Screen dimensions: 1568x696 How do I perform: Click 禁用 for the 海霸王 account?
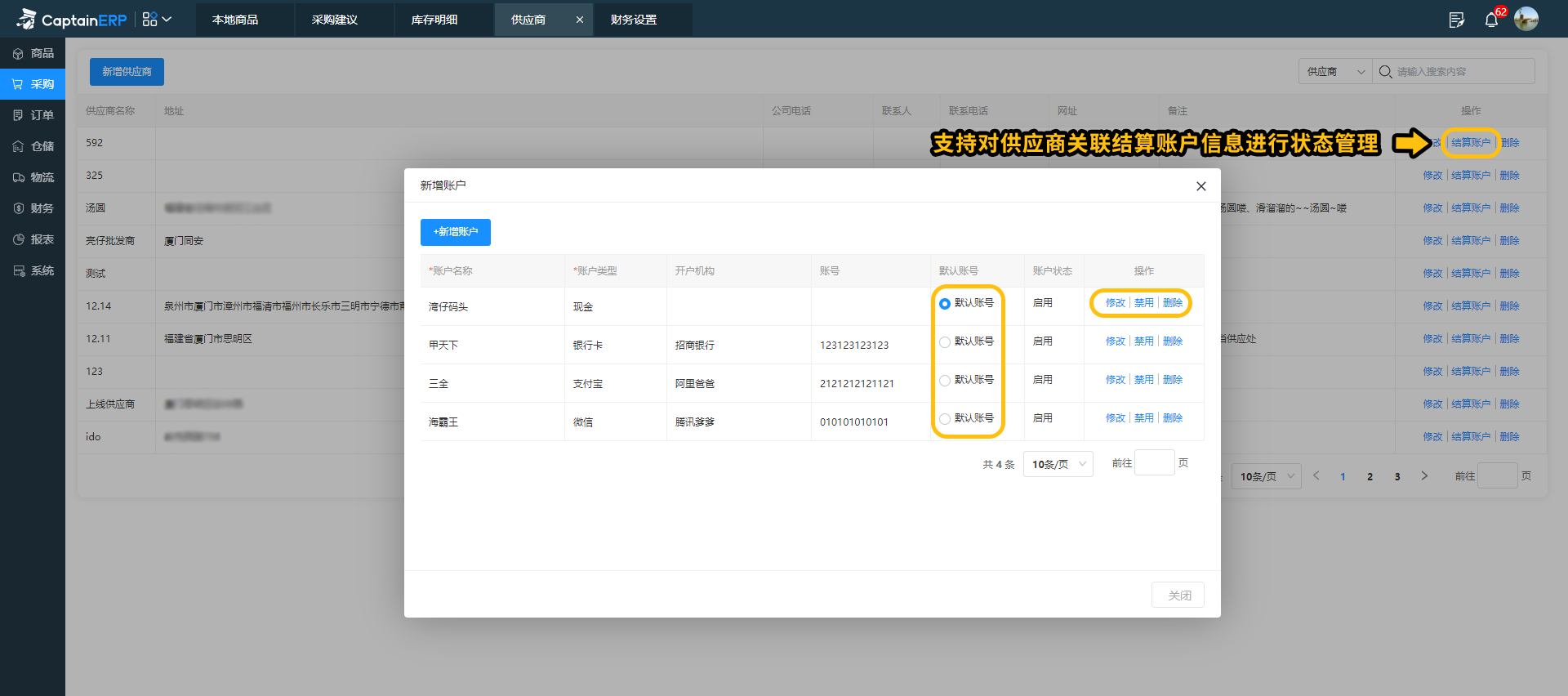tap(1144, 418)
